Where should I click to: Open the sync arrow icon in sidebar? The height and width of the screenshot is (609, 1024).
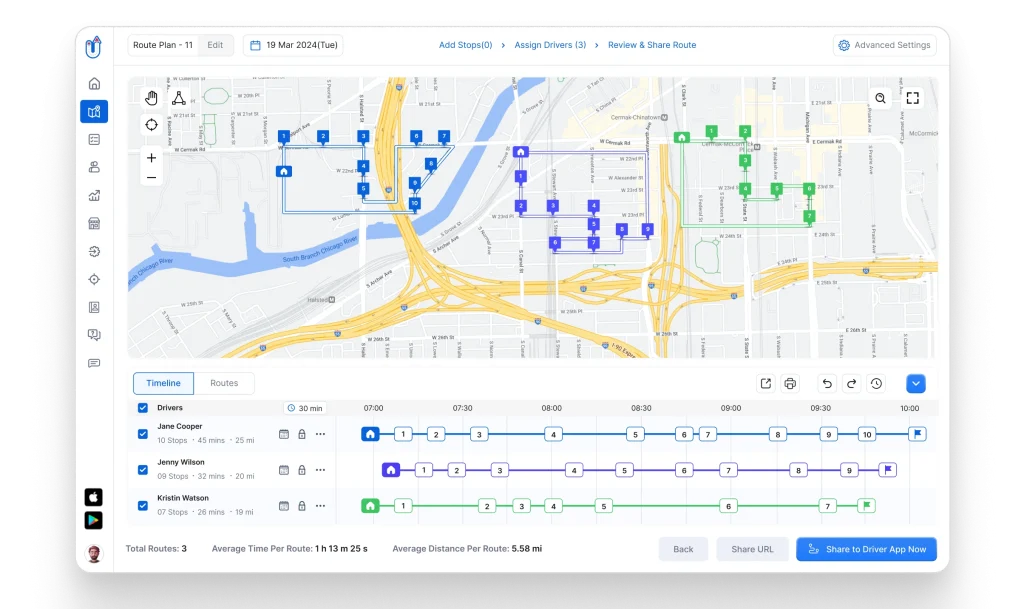[x=94, y=251]
